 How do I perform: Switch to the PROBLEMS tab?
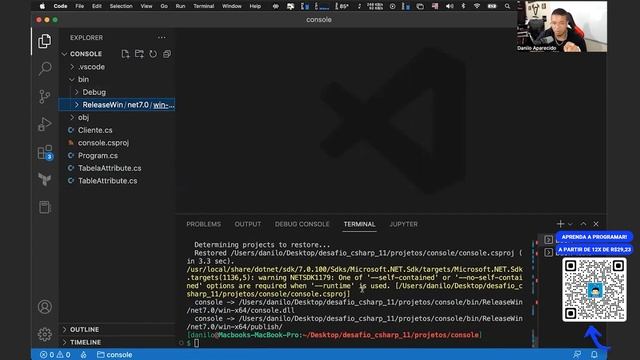(x=203, y=224)
